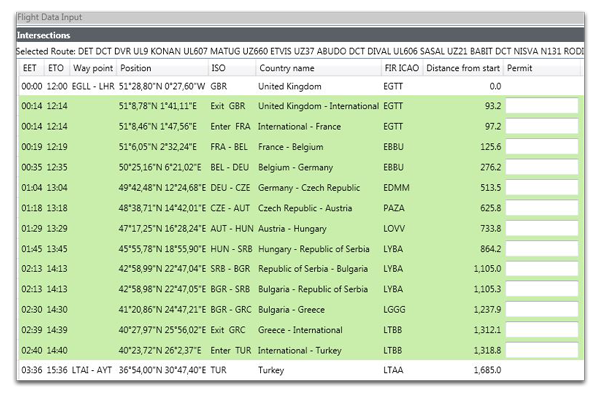This screenshot has height=402, width=600.
Task: Click Permit field for Greece - International row
Action: click(x=542, y=330)
